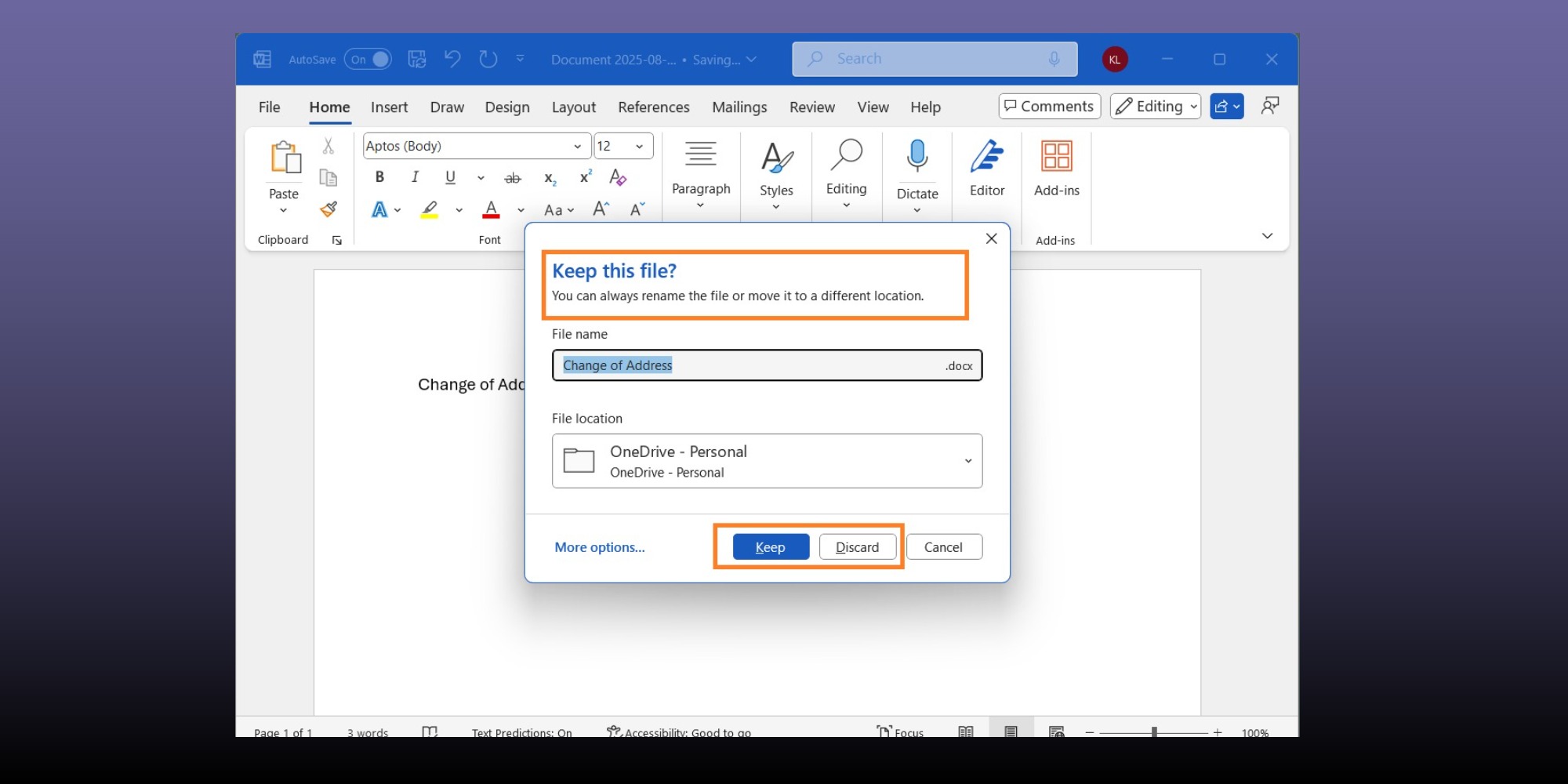Open the Editing mode dropdown
Viewport: 1568px width, 784px height.
(x=1156, y=106)
